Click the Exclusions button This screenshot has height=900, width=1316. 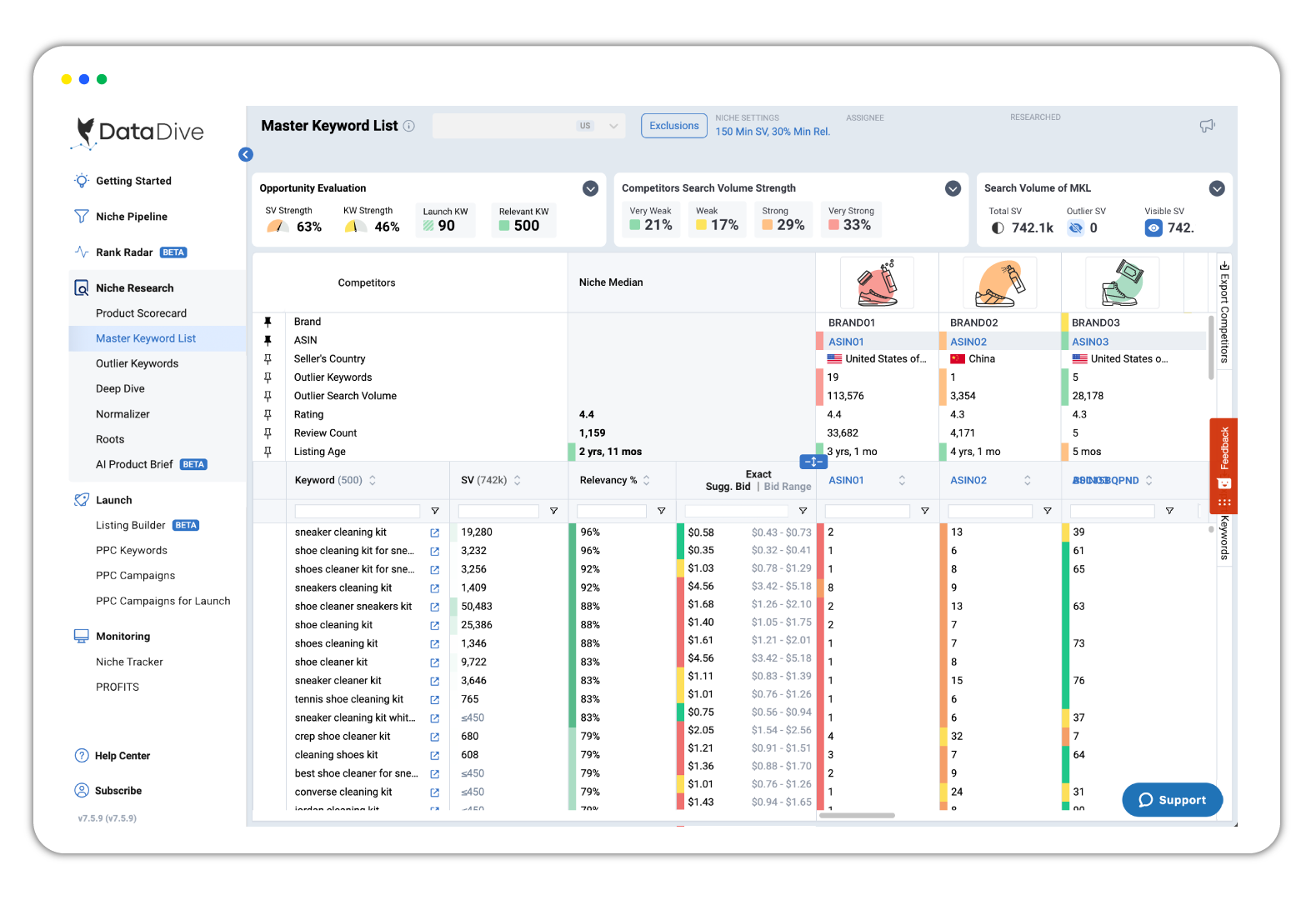pyautogui.click(x=674, y=126)
